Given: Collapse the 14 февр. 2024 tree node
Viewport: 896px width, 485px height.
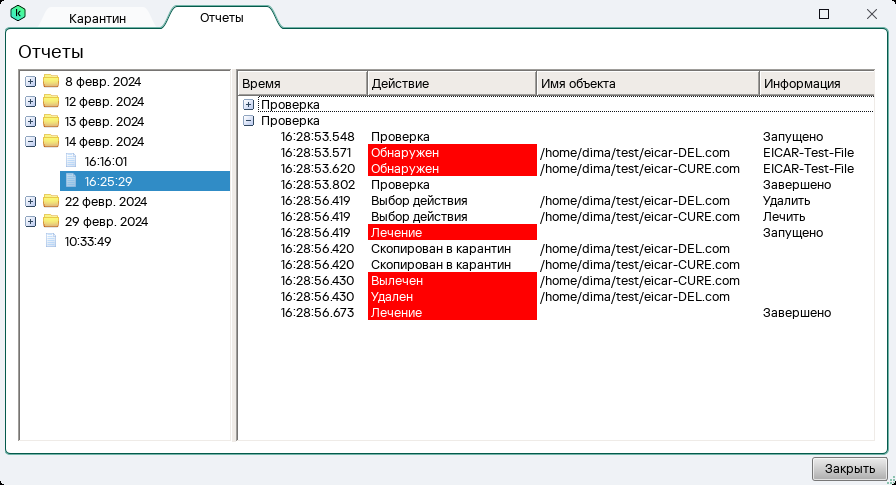Looking at the screenshot, I should [x=30, y=141].
